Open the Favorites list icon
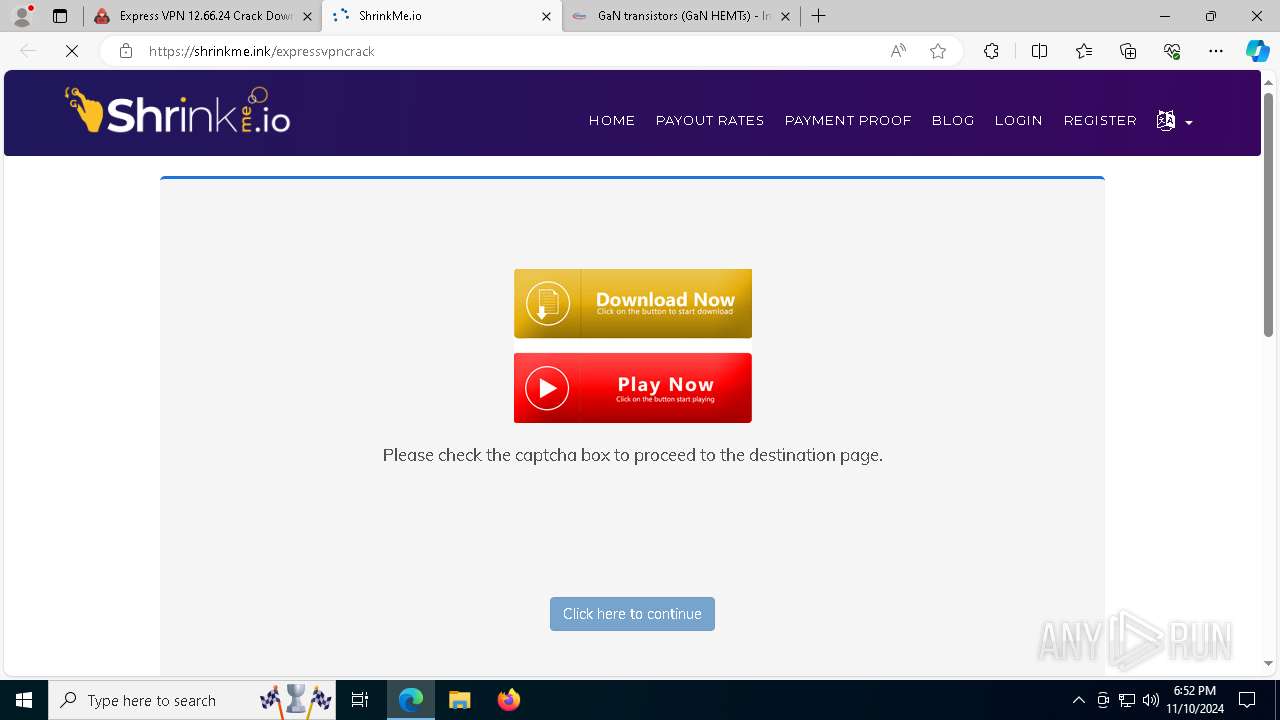This screenshot has width=1280, height=720. tap(1084, 51)
